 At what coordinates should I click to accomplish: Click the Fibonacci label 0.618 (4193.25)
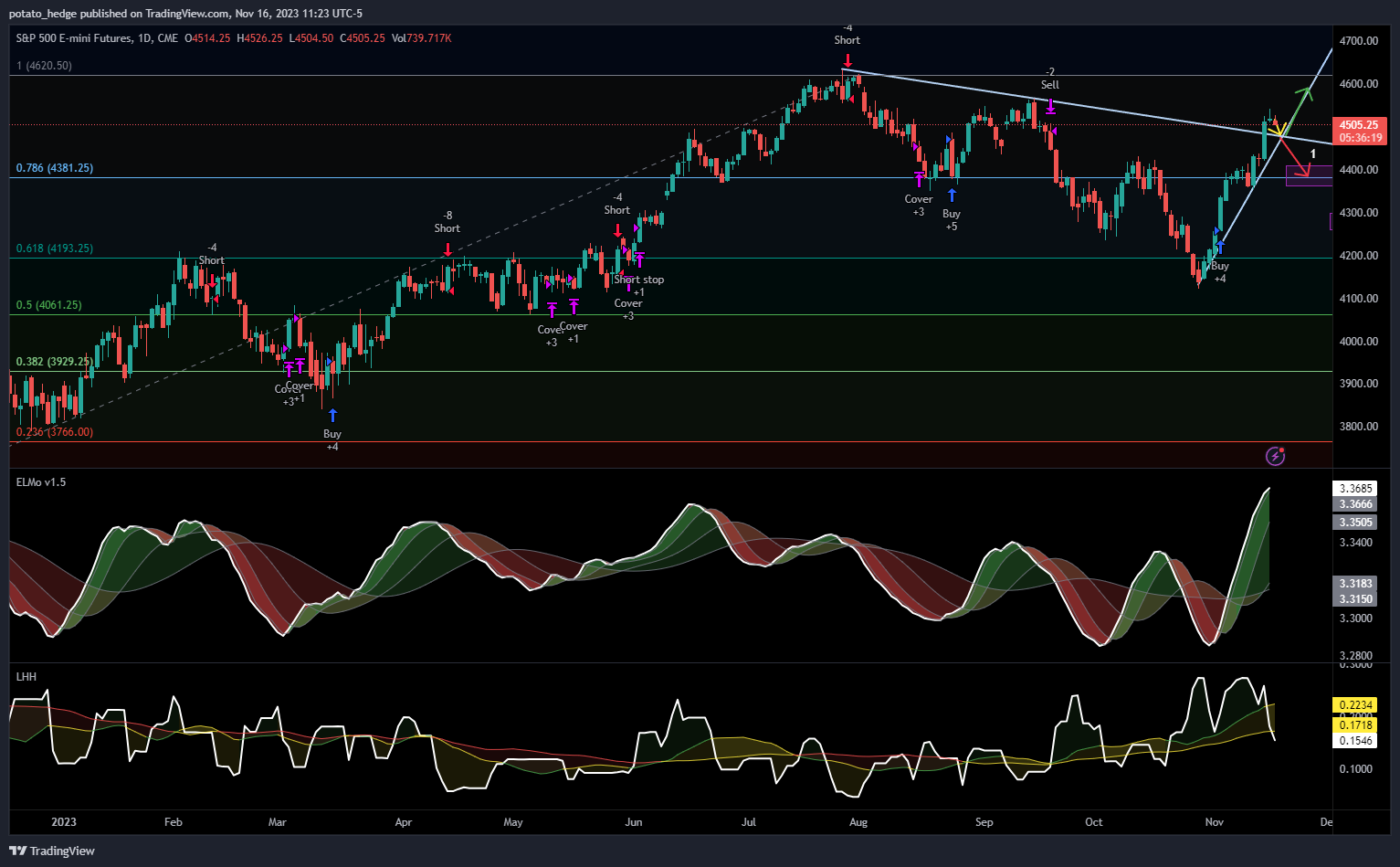tap(55, 248)
